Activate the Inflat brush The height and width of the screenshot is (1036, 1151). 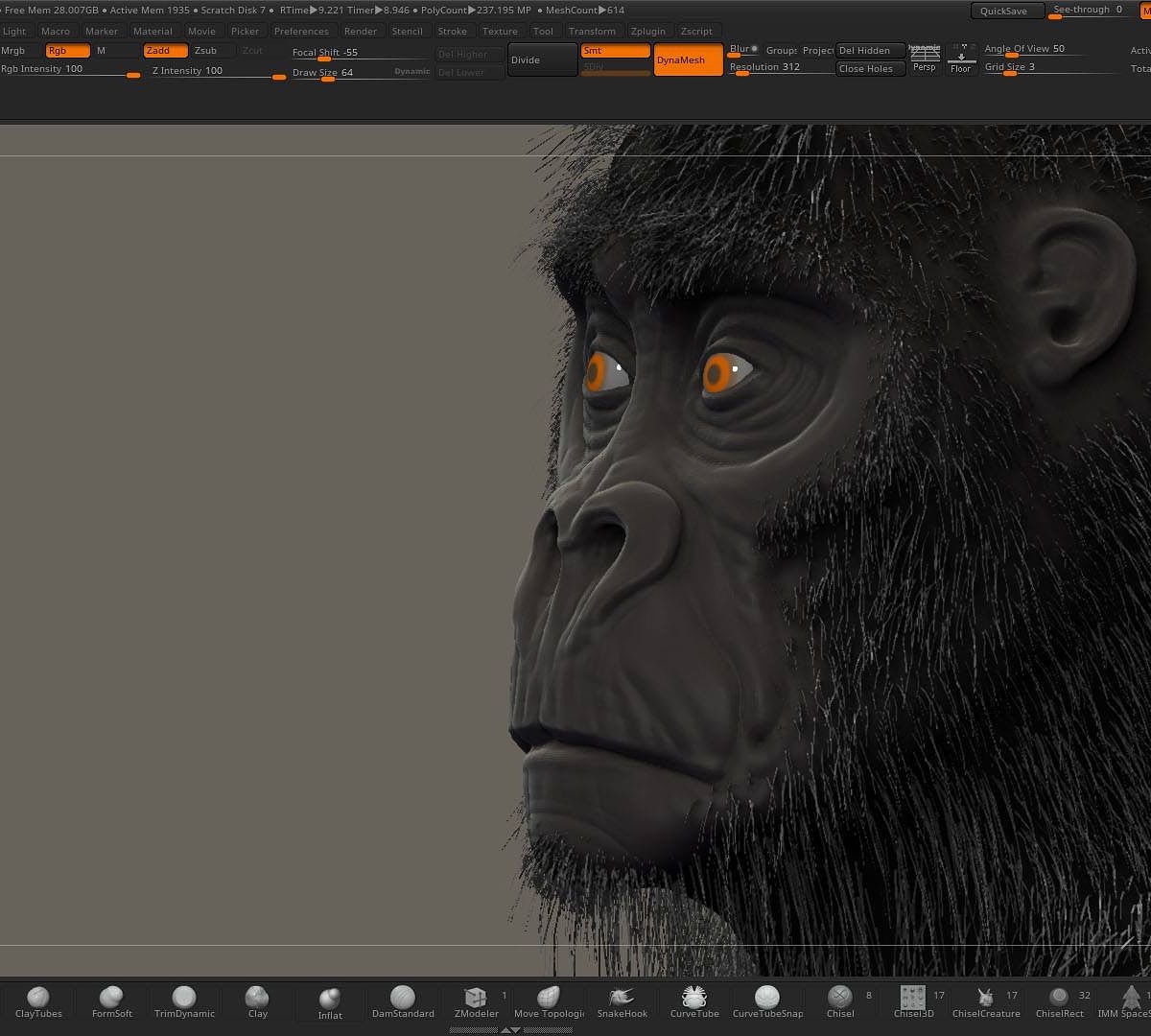click(330, 1002)
